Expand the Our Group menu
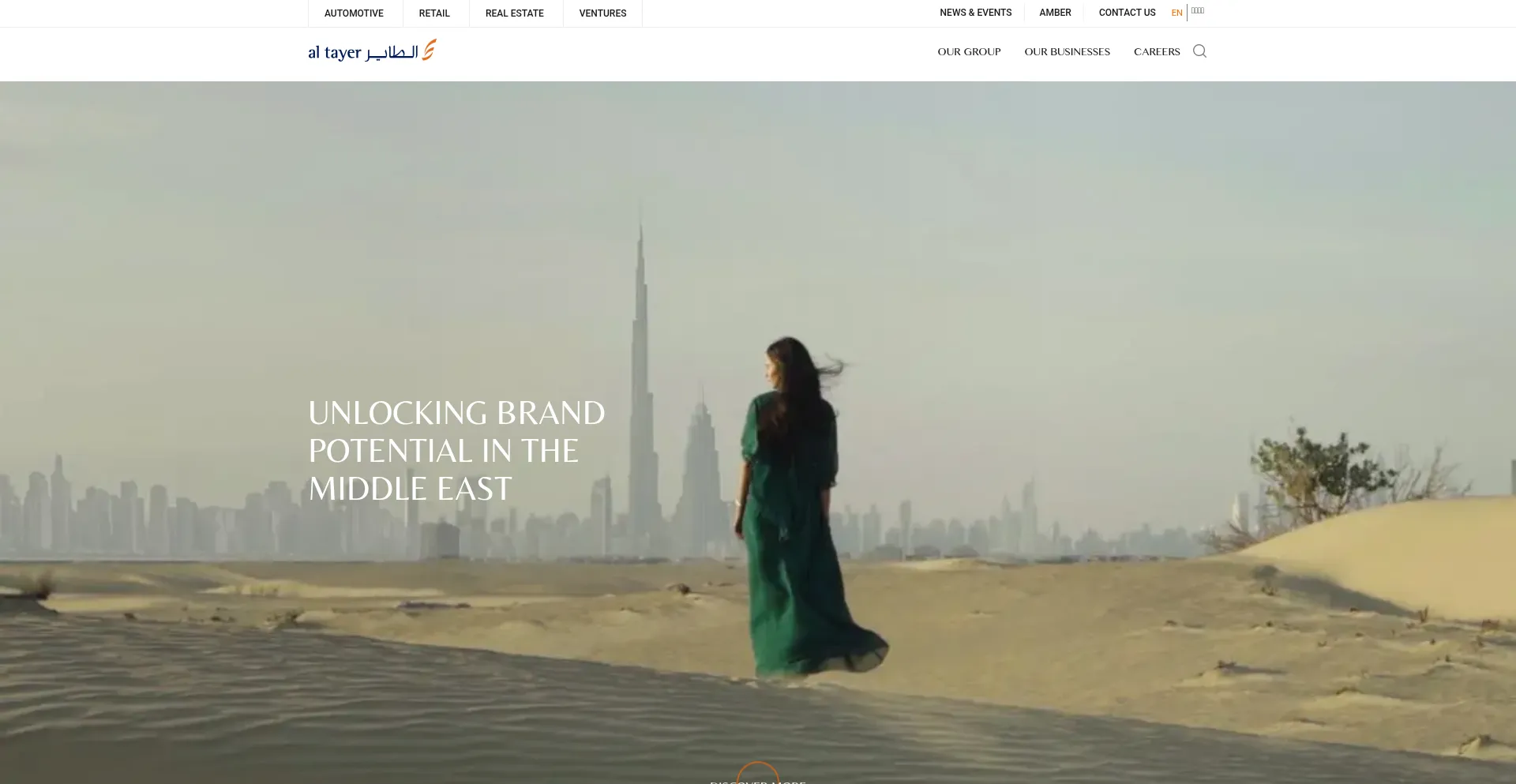This screenshot has height=784, width=1516. [x=969, y=52]
